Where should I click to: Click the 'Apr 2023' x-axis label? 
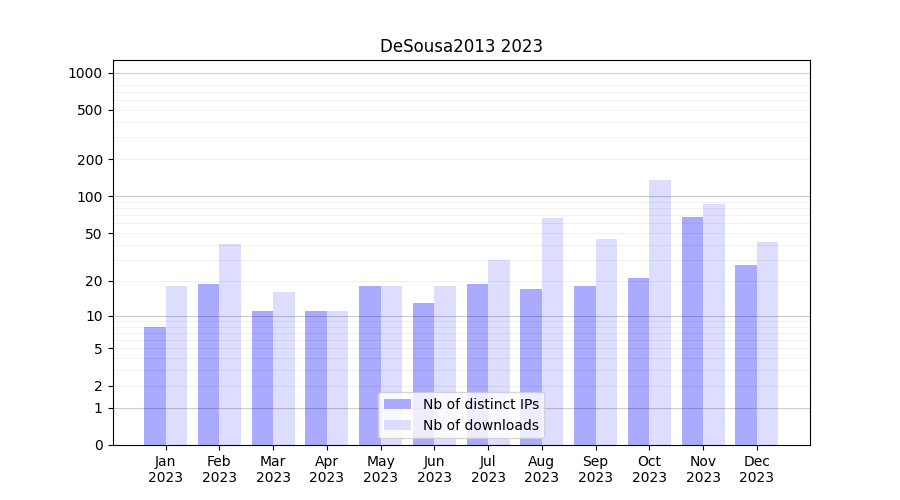click(327, 469)
